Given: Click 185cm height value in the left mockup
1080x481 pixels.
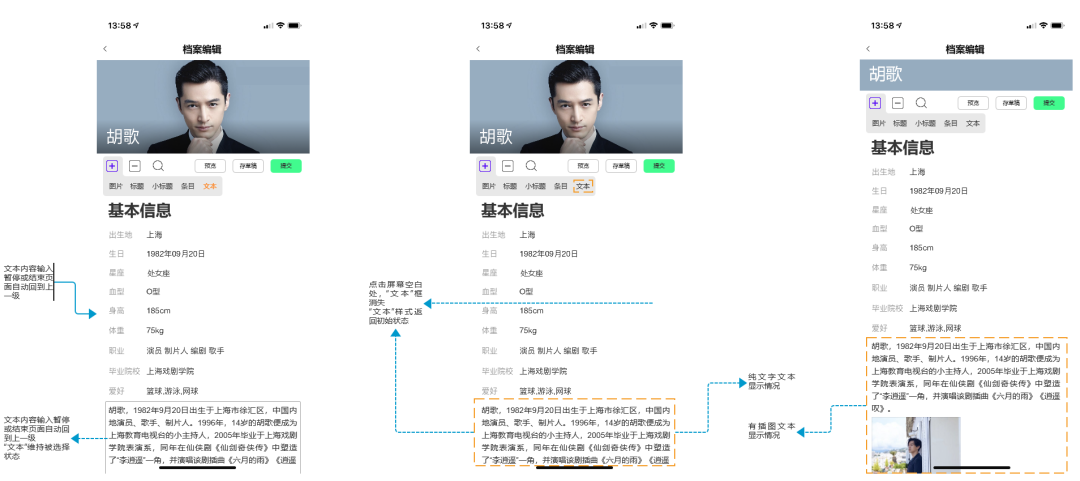Looking at the screenshot, I should tap(158, 311).
